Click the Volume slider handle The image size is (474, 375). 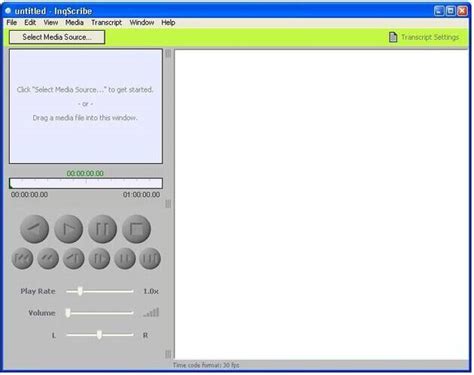(68, 313)
